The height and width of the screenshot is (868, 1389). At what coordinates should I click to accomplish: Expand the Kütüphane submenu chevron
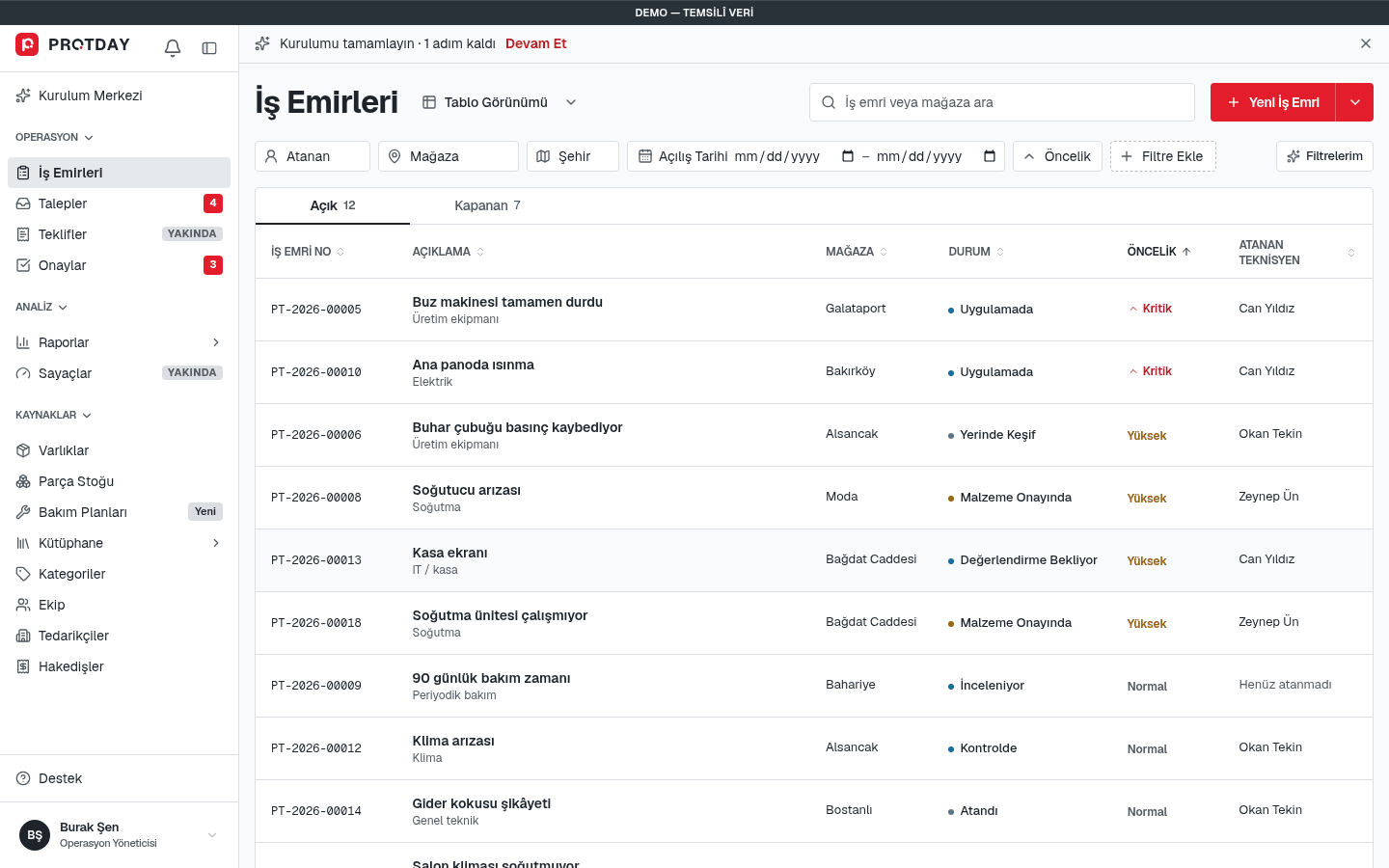tap(216, 543)
